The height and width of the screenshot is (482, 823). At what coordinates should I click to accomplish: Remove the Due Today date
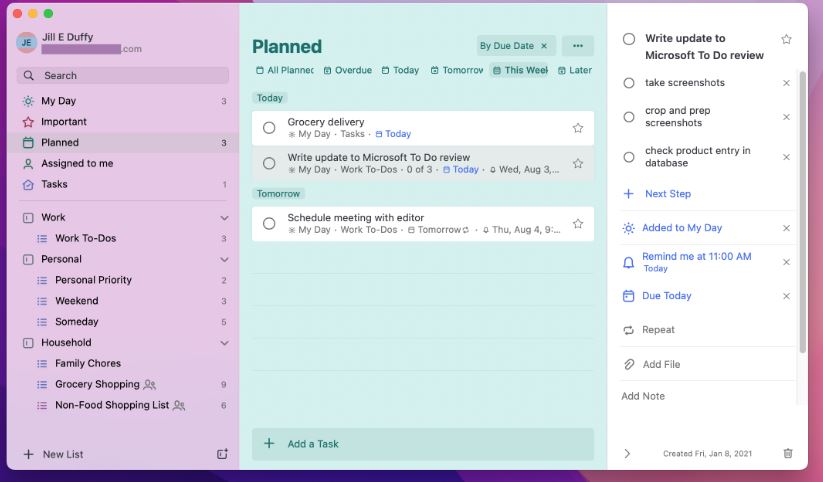coord(786,296)
